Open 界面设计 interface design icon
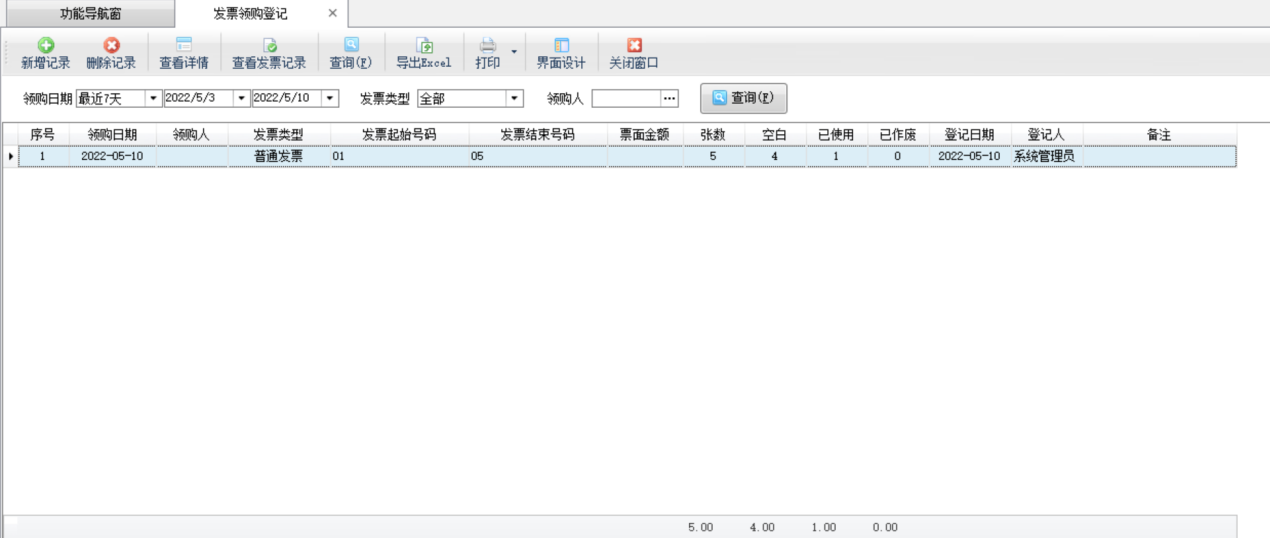 [561, 46]
